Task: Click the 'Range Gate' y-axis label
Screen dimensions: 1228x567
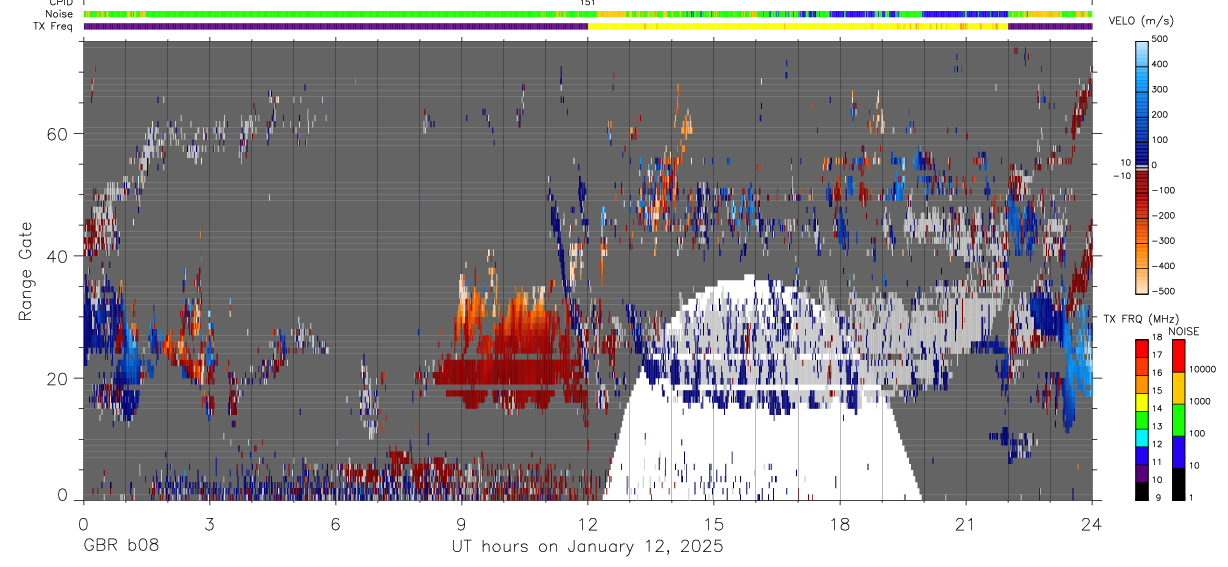Action: (x=25, y=272)
